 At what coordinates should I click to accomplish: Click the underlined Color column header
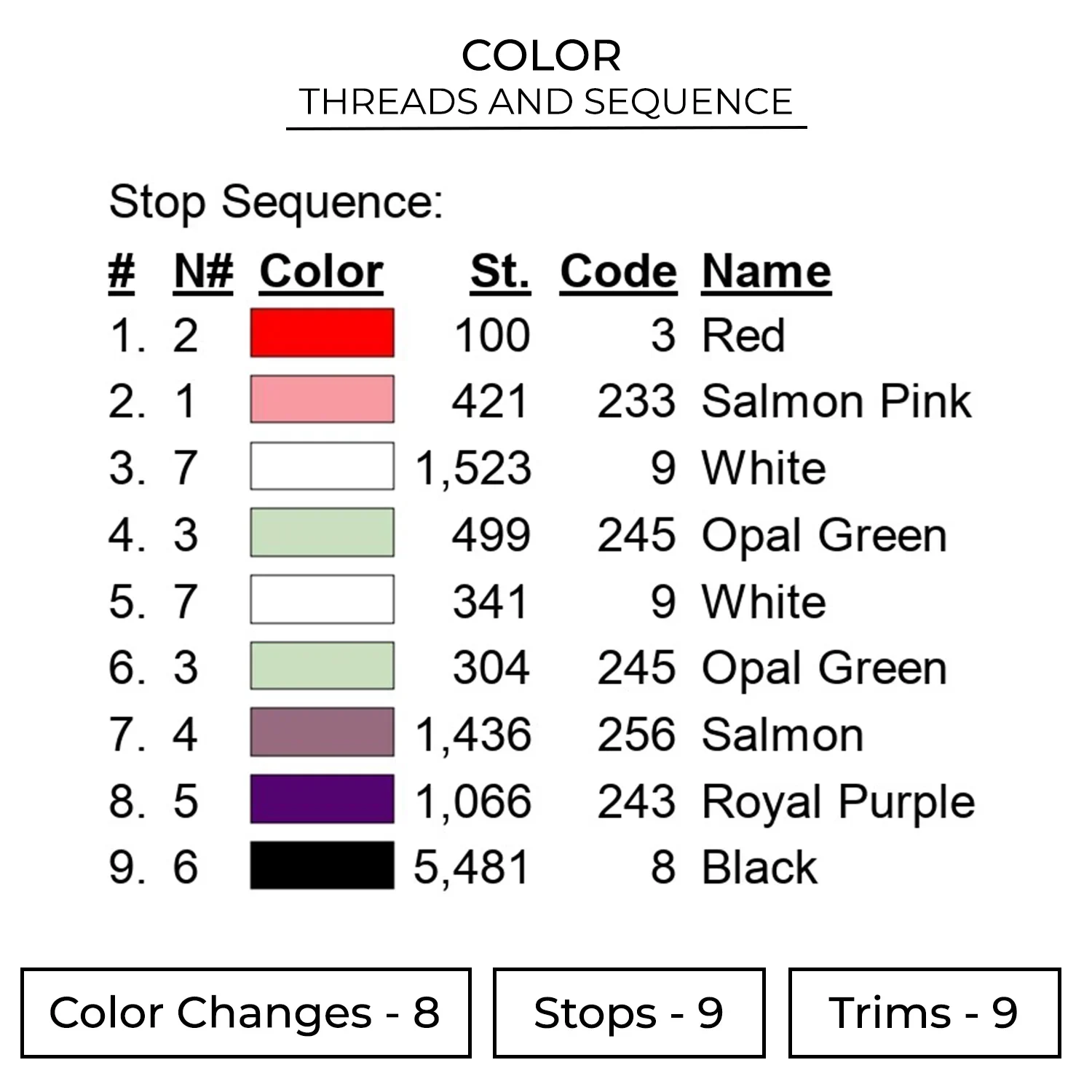pyautogui.click(x=321, y=272)
